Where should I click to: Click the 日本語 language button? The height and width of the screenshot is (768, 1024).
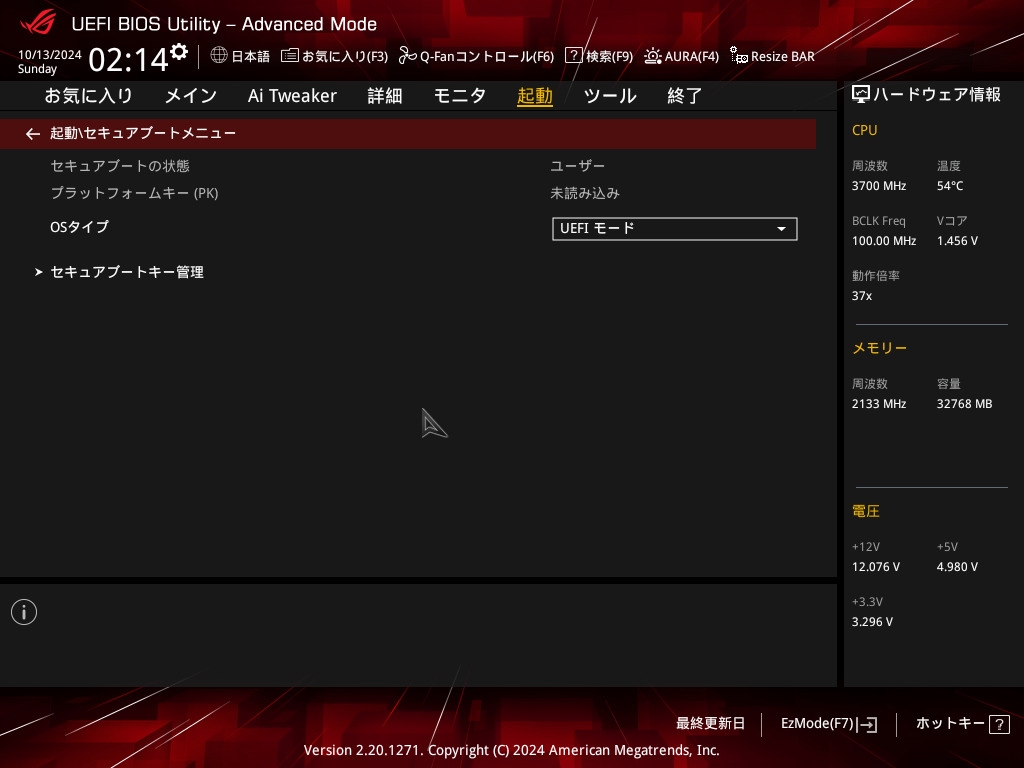(x=240, y=56)
